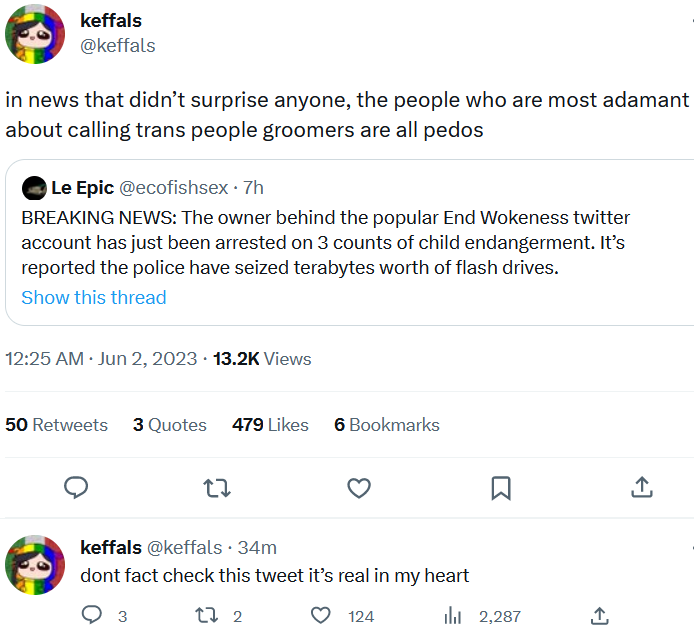694x630 pixels.
Task: Show the 479 Likes list
Action: [270, 425]
